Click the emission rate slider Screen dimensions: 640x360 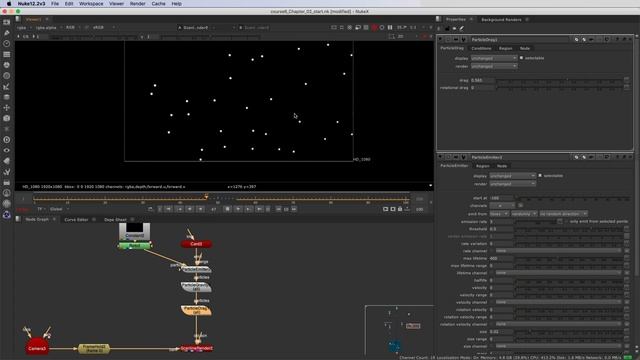536,221
